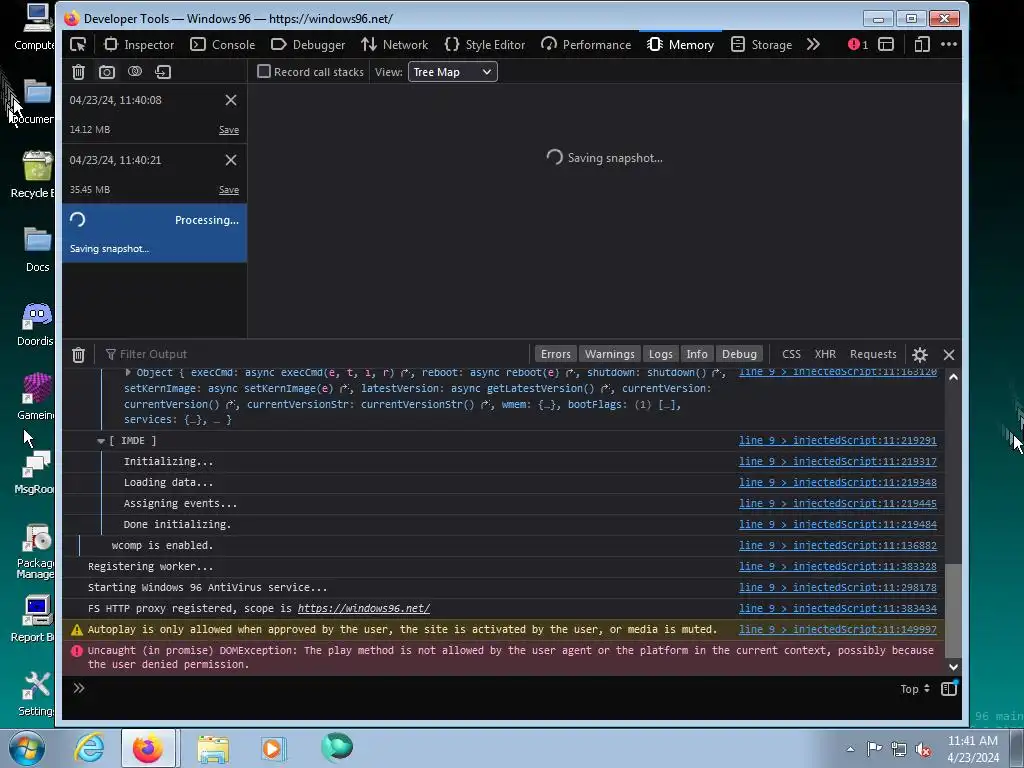Show more tools chevron
The width and height of the screenshot is (1024, 768).
[813, 44]
